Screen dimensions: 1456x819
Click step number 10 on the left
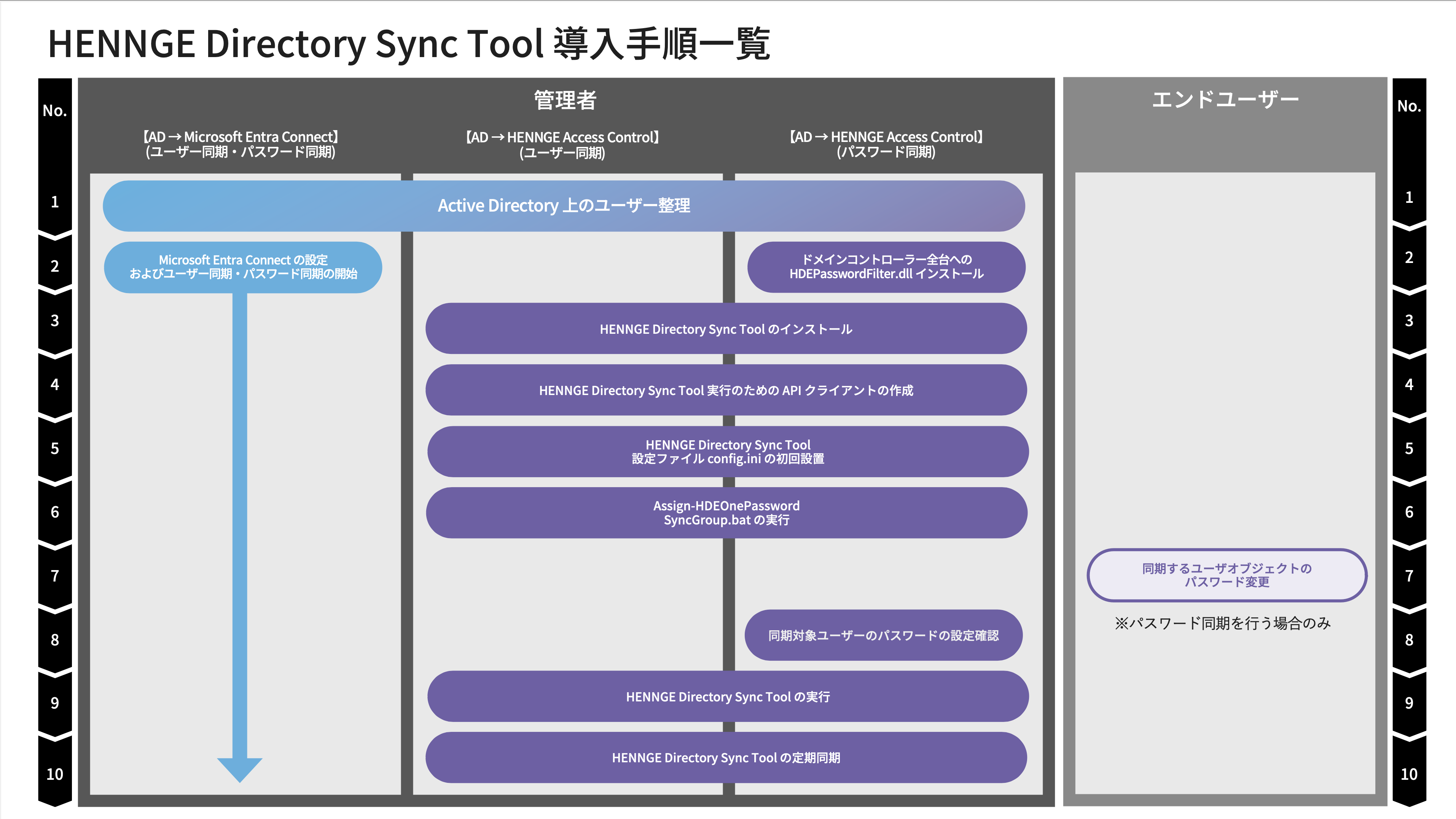pos(55,774)
